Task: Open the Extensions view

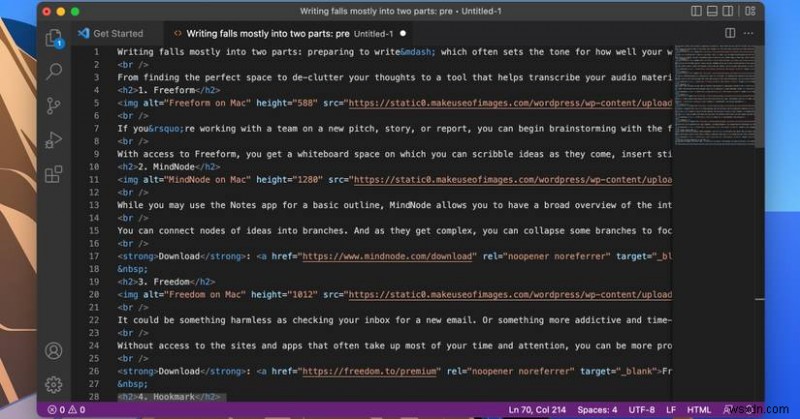Action: (54, 174)
